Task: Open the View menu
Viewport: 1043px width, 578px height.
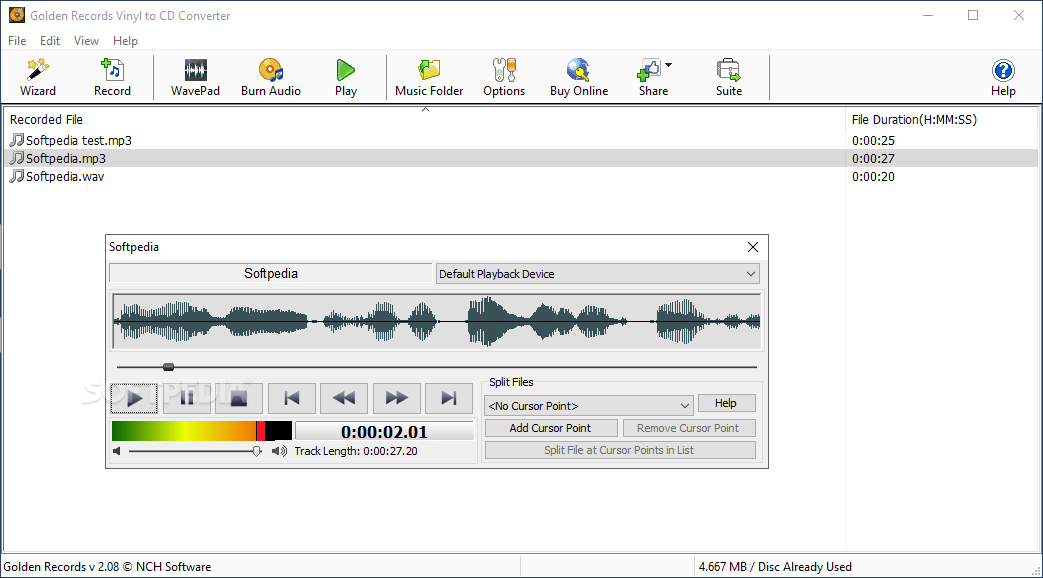Action: [x=86, y=41]
